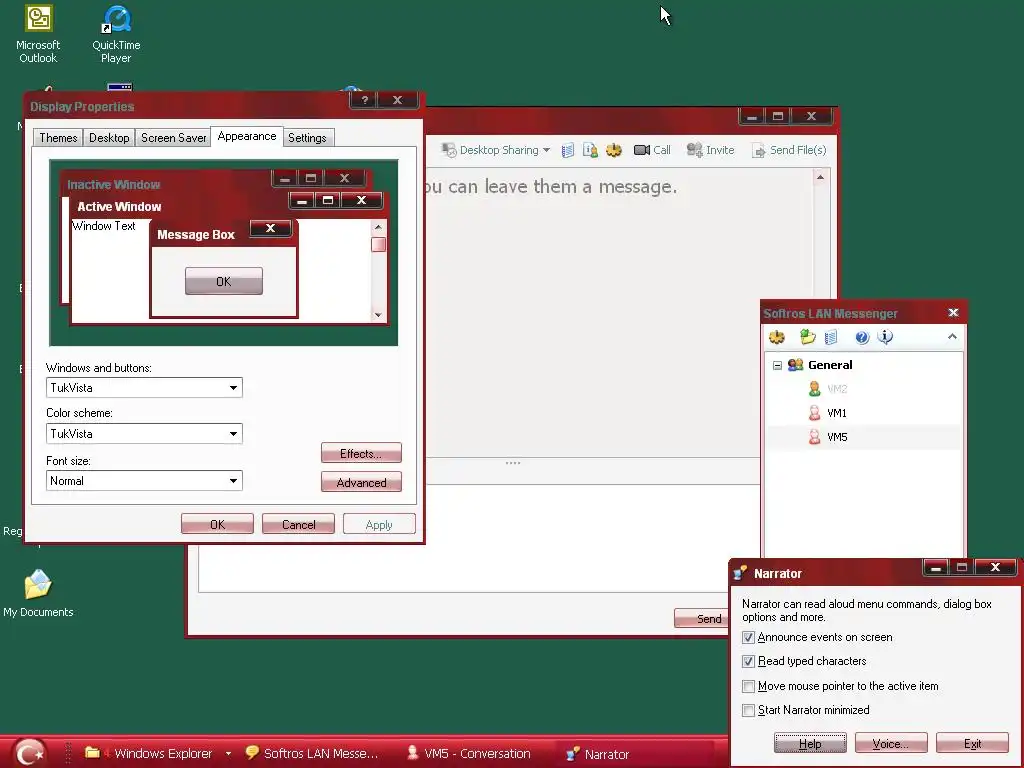Click the Start button with flag emblem
The image size is (1024, 768).
click(x=29, y=752)
